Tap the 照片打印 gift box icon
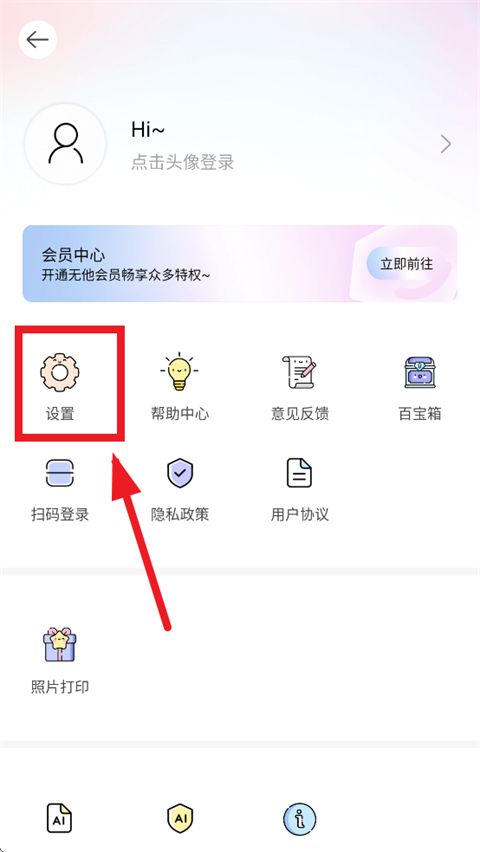This screenshot has width=480, height=852. click(x=60, y=644)
